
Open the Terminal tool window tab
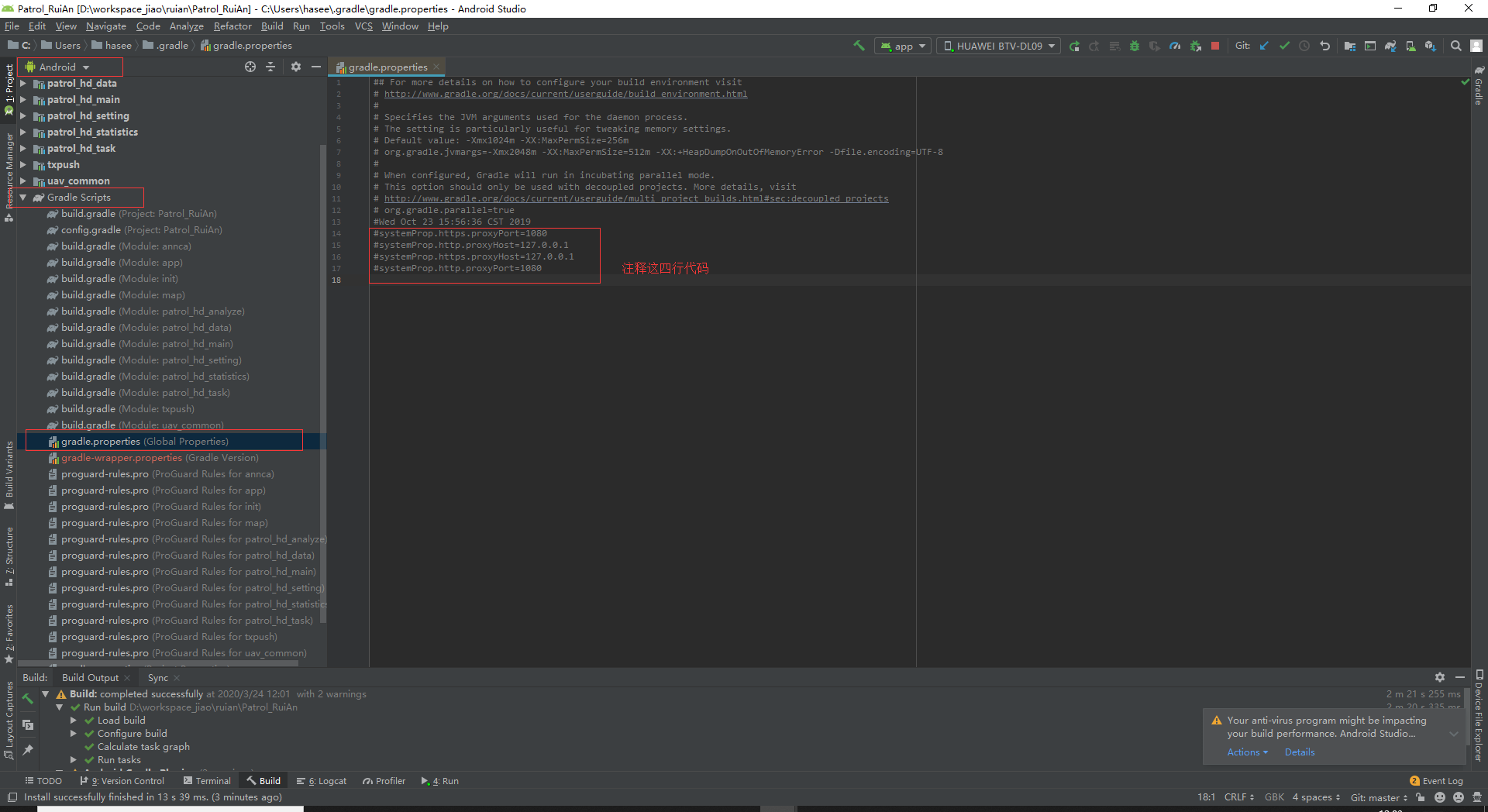207,781
